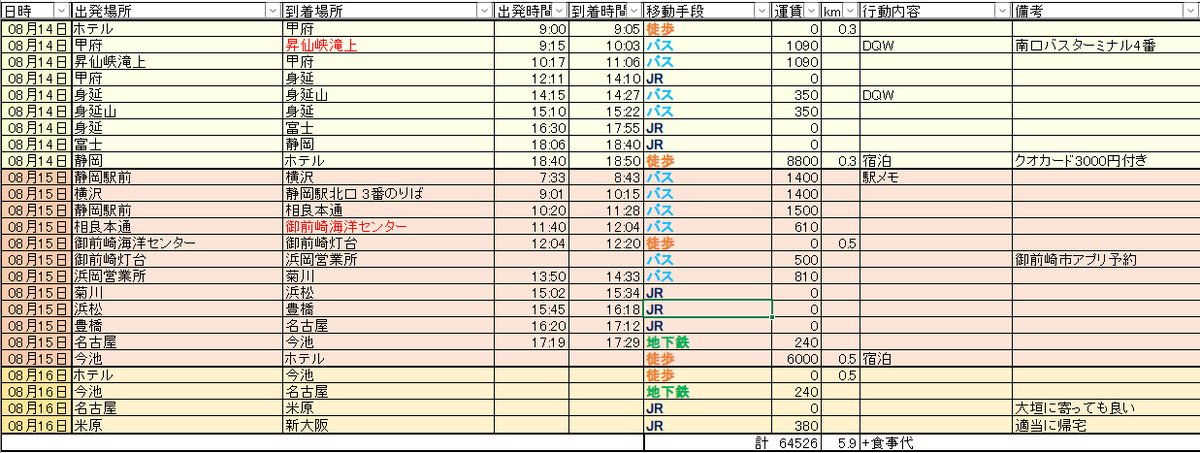Select the departure time cell 17:19

pyautogui.click(x=532, y=342)
